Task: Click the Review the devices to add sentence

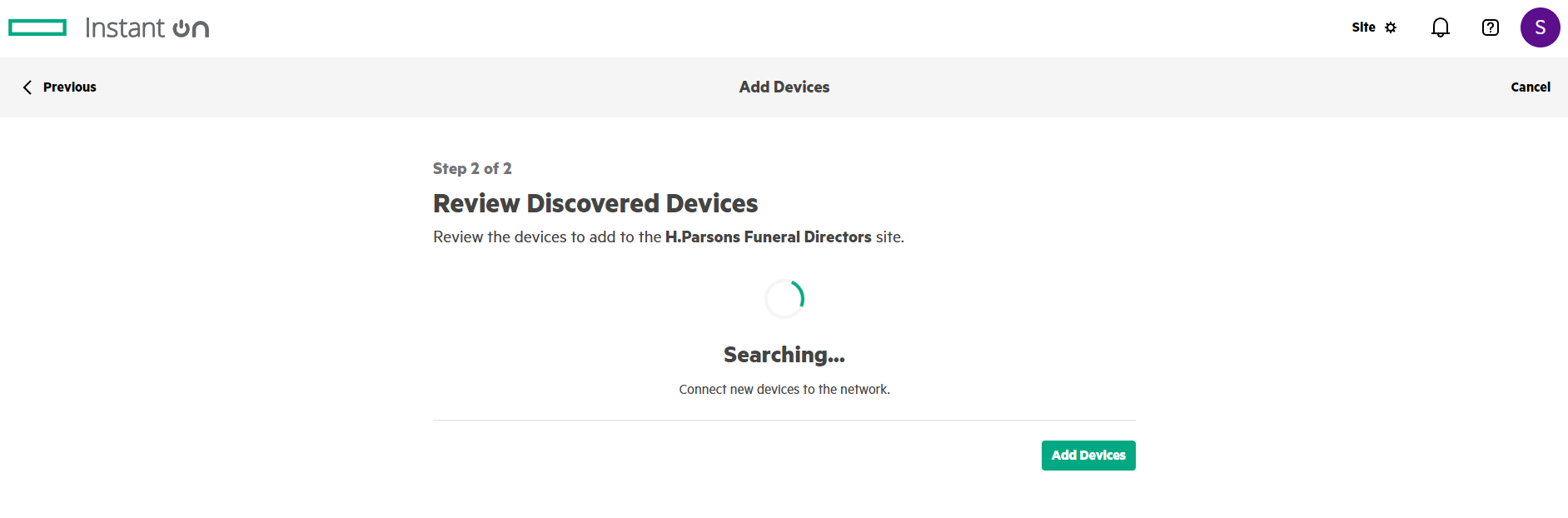Action: click(546, 237)
